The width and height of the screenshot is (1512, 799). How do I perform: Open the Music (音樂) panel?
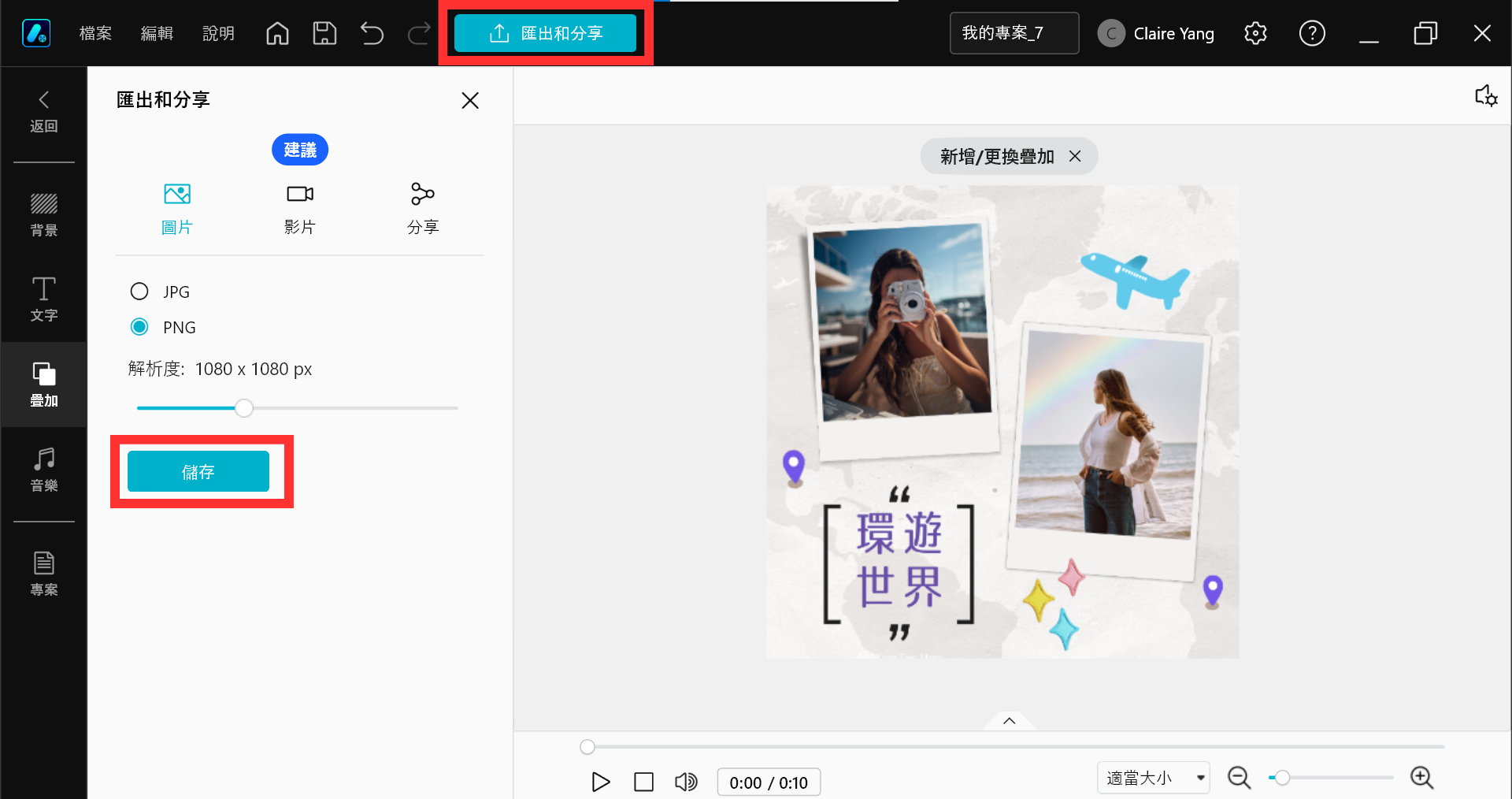[x=44, y=470]
